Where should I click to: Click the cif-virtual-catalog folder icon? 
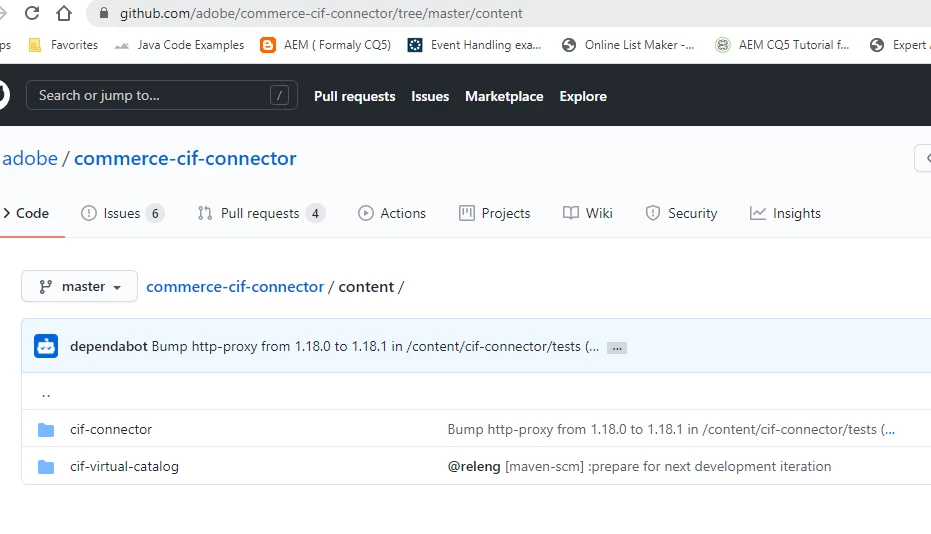tap(46, 467)
